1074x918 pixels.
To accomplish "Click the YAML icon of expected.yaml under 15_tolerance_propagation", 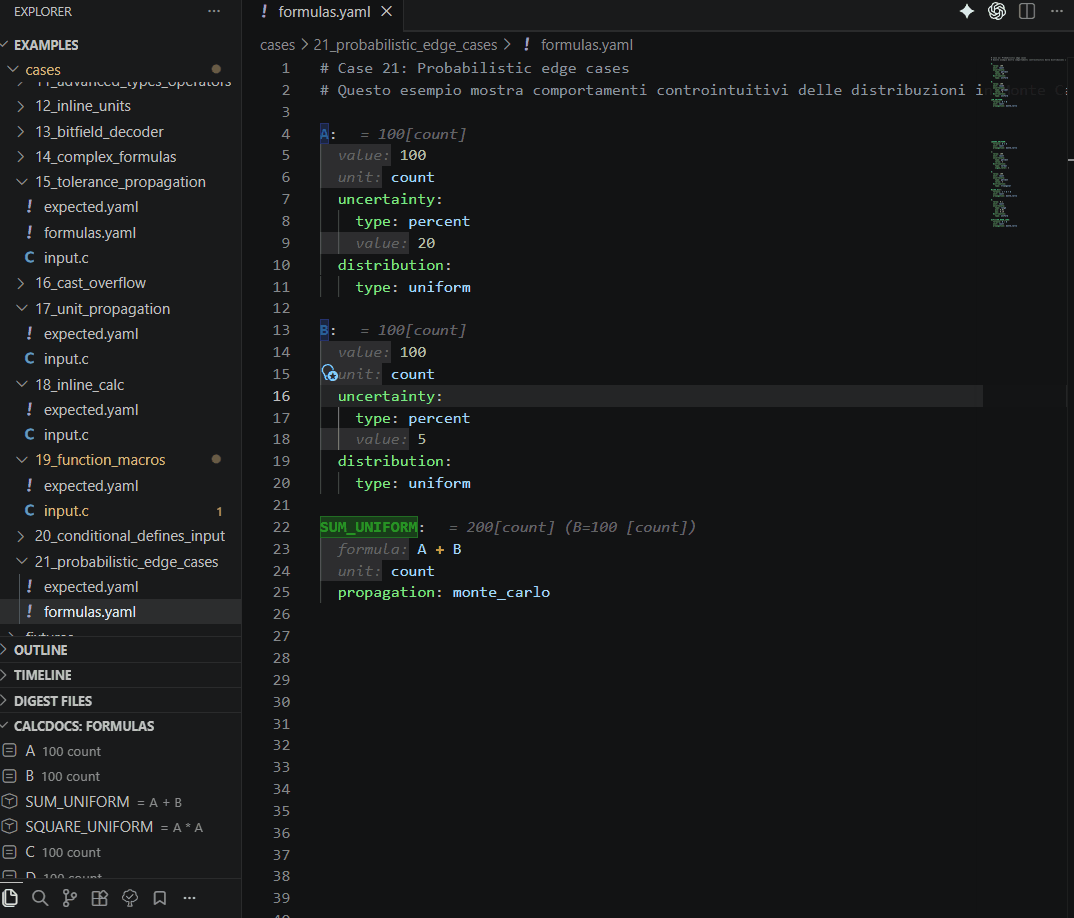I will pos(29,206).
